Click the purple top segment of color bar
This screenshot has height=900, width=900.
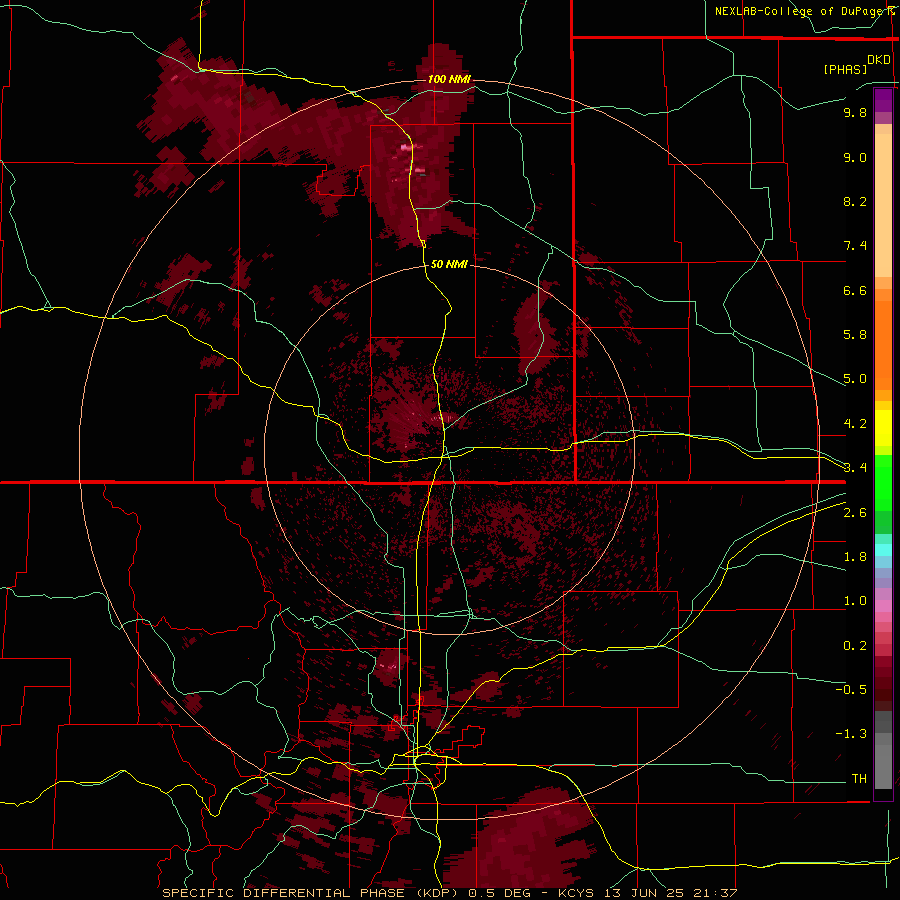click(883, 100)
